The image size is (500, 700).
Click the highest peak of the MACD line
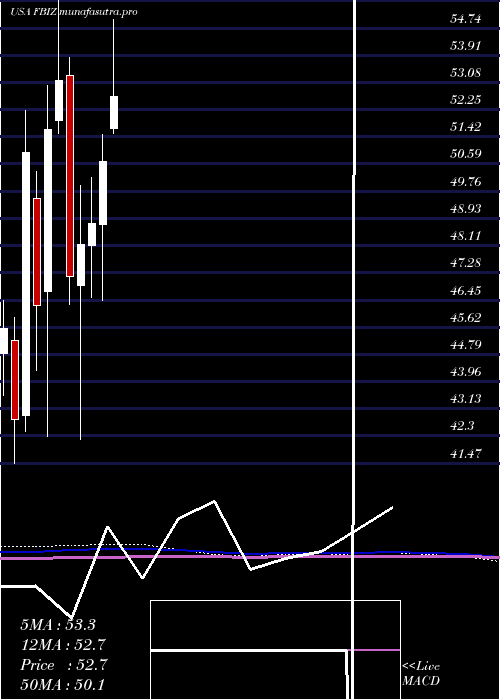point(214,501)
